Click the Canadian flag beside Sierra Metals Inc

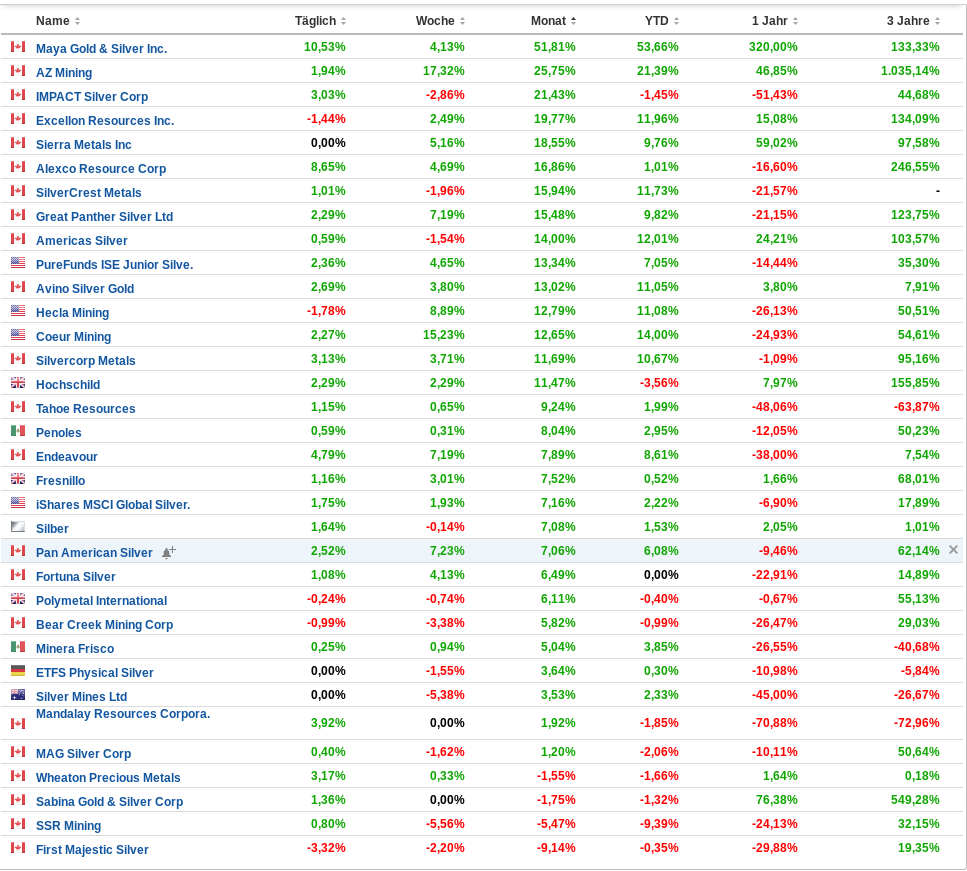[x=18, y=142]
